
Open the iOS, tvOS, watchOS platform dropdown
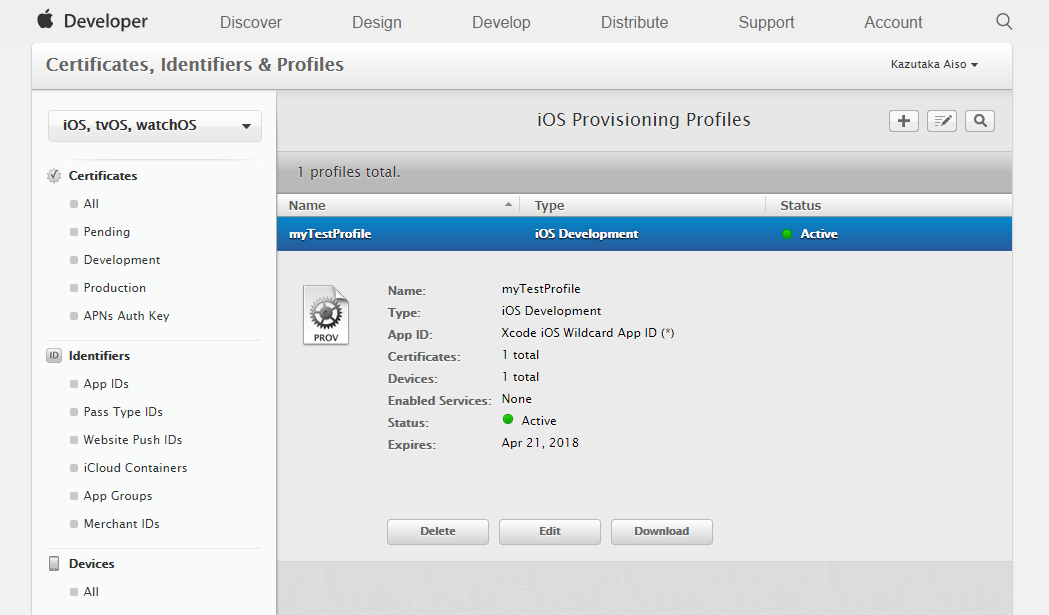(x=155, y=126)
